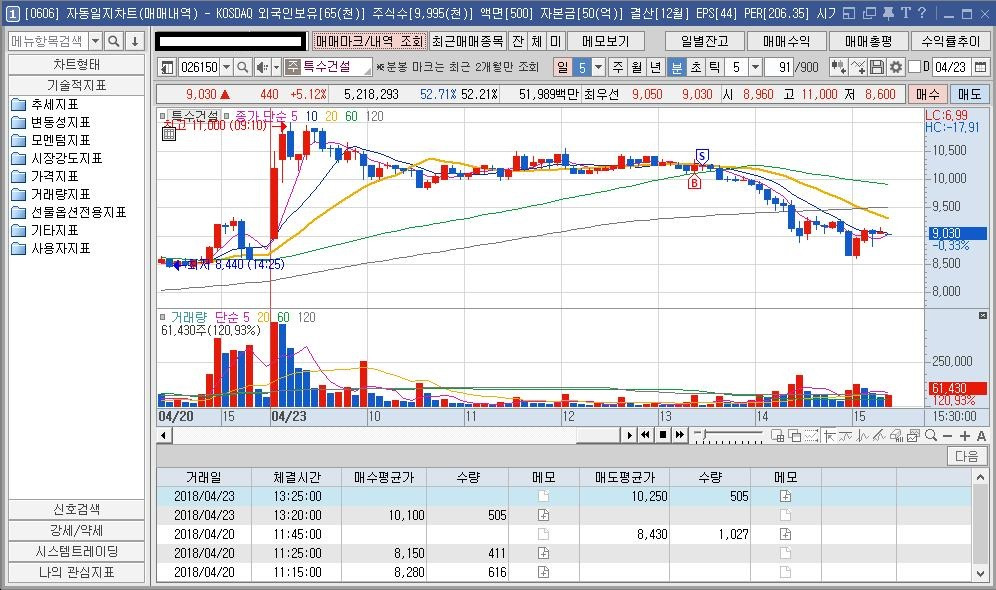The image size is (996, 590).
Task: Open the menu search dropdown arrow
Action: pos(95,41)
